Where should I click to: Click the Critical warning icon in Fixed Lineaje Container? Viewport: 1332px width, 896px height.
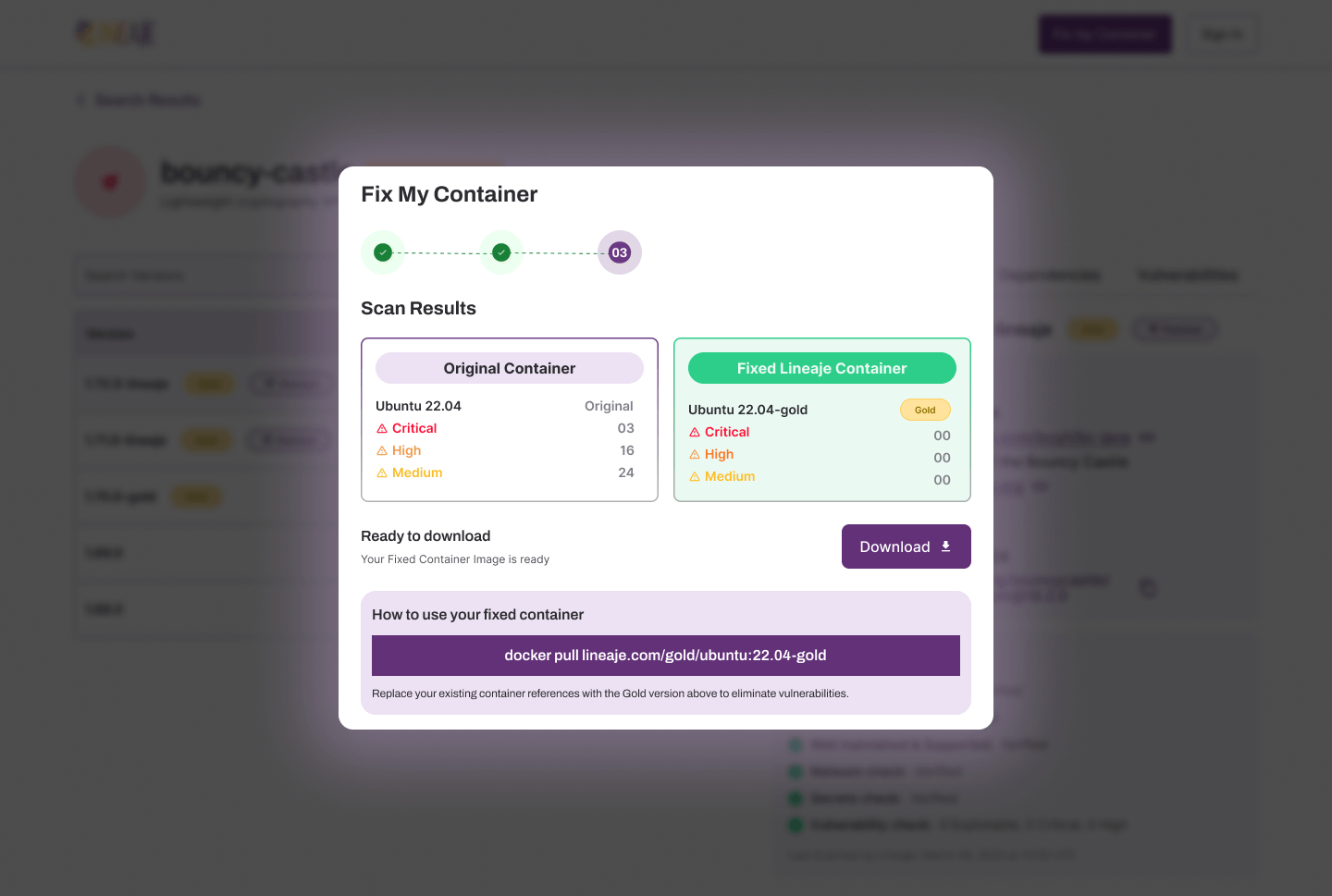click(x=695, y=433)
